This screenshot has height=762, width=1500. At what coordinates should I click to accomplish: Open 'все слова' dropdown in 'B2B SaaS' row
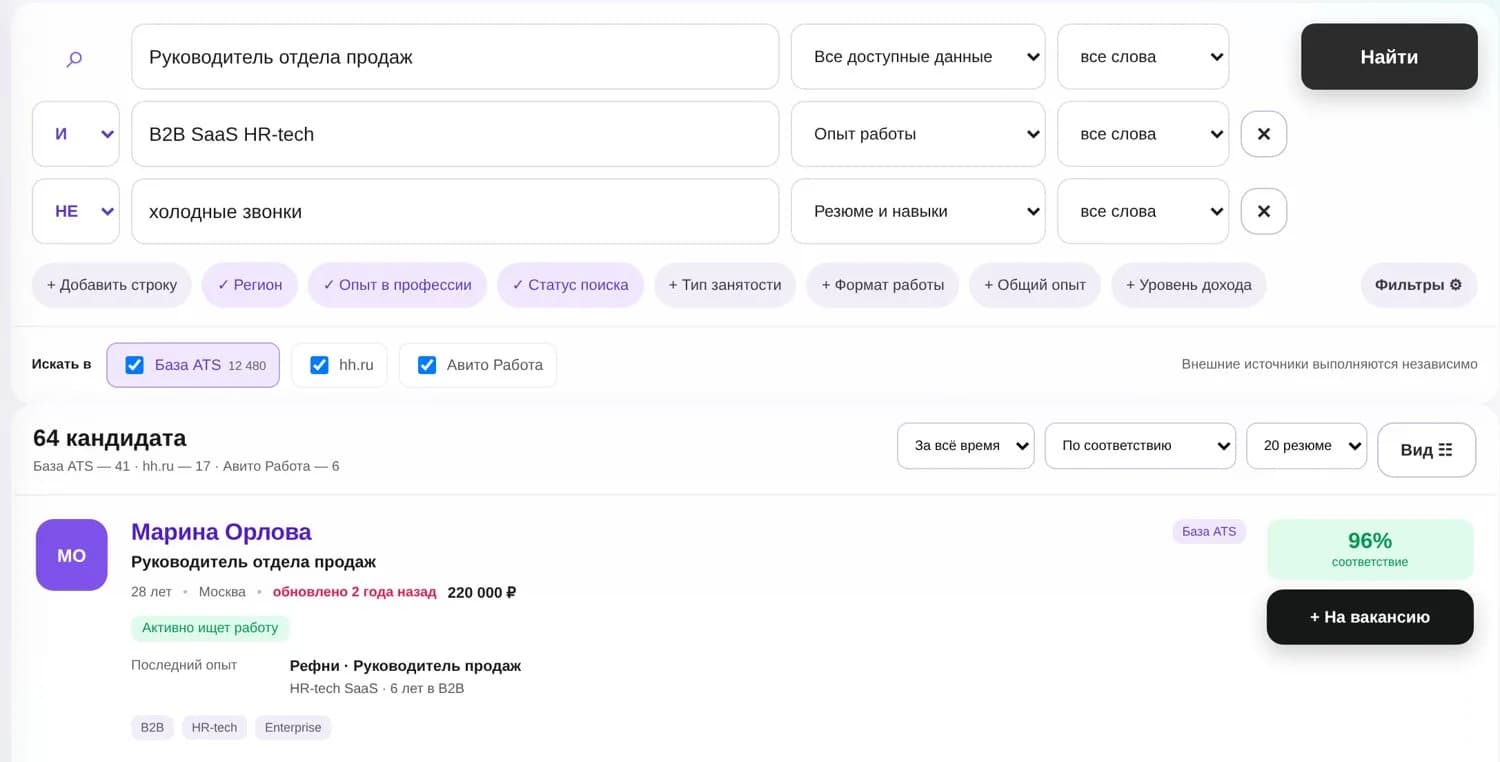click(1143, 134)
